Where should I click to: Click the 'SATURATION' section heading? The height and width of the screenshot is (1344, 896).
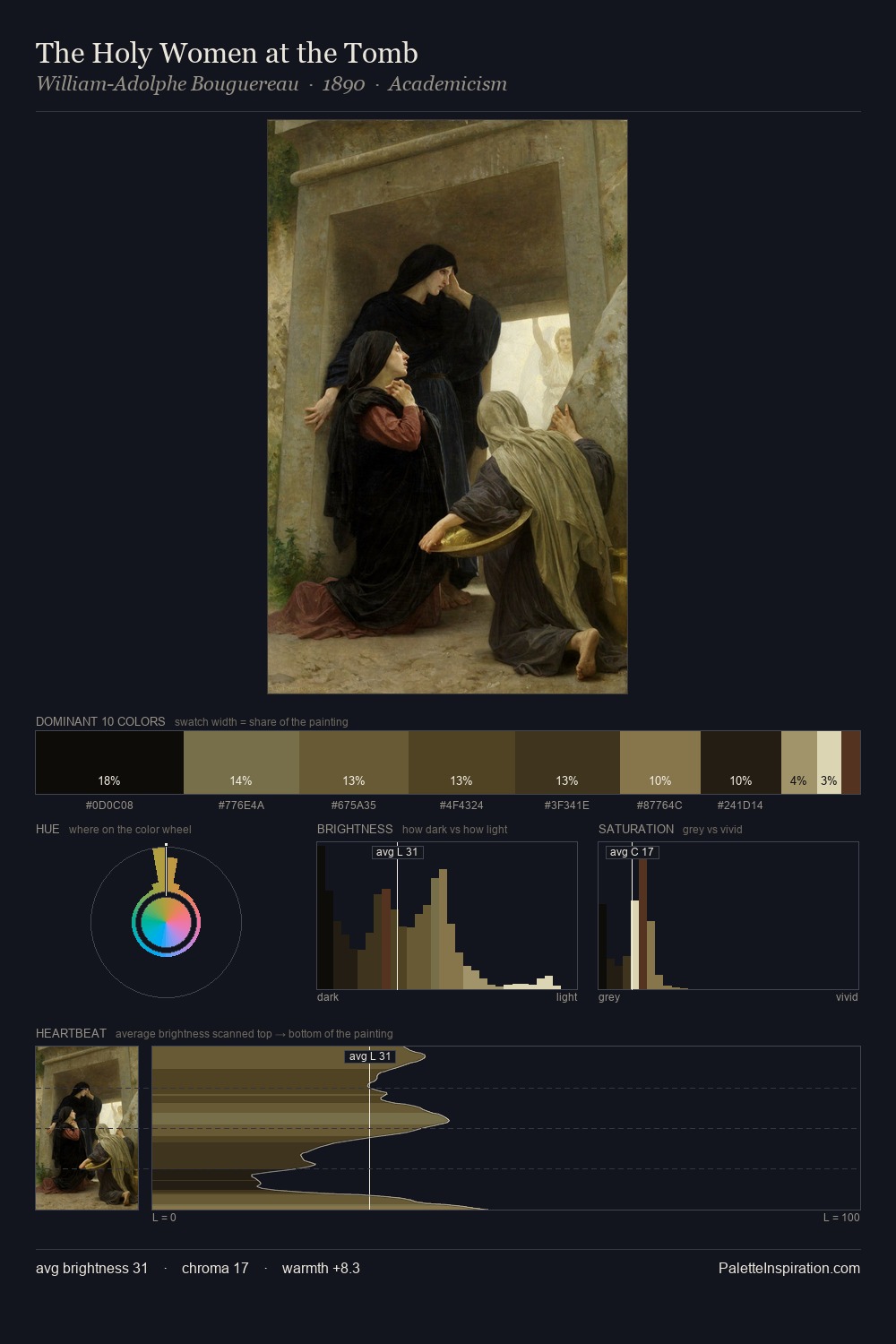pos(636,829)
